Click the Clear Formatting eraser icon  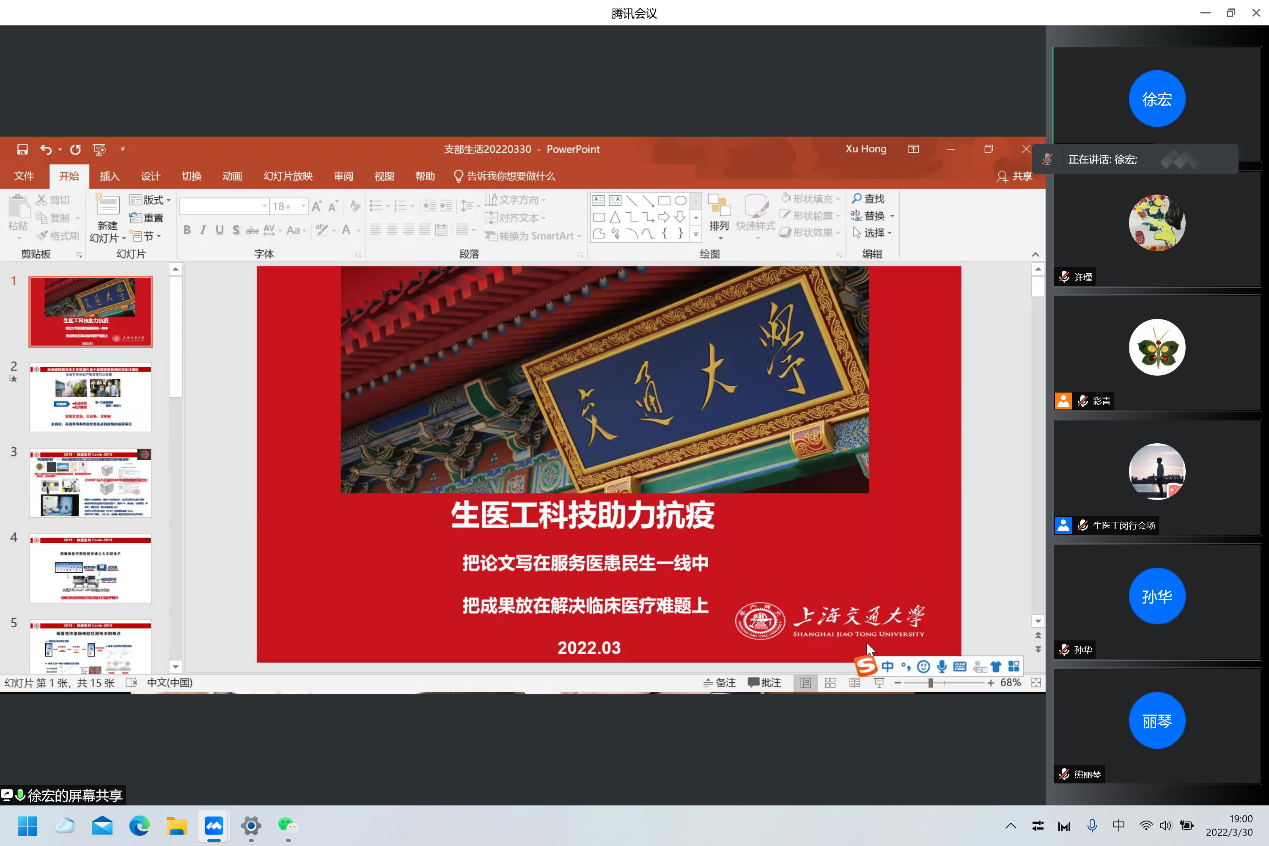point(355,206)
